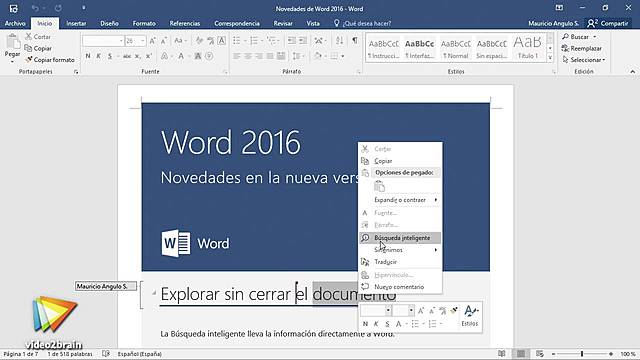This screenshot has width=640, height=360.
Task: Click Cortar in the Portapapeles group
Action: coord(38,37)
